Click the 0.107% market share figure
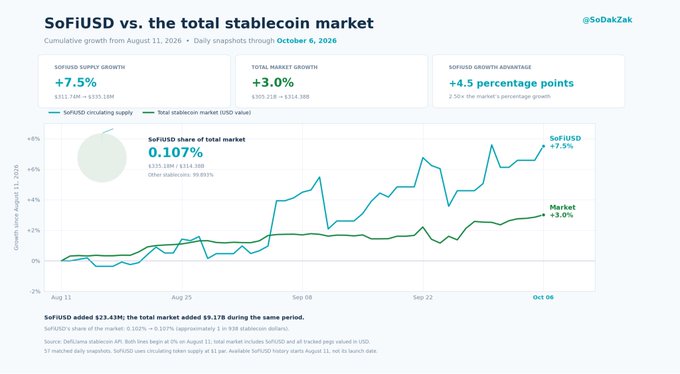 [x=176, y=152]
